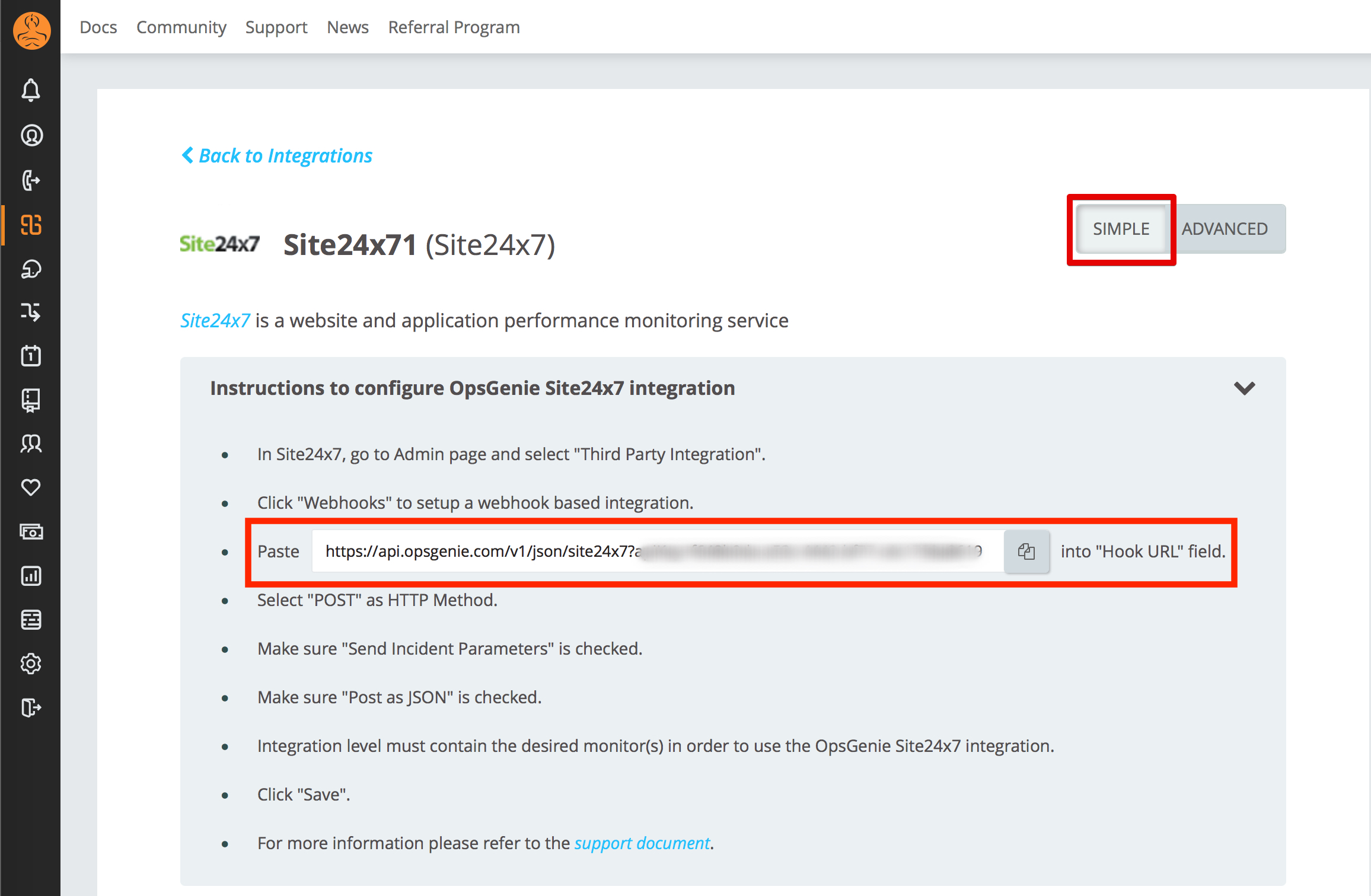Viewport: 1371px width, 896px height.
Task: Switch to SIMPLE settings mode
Action: 1121,229
